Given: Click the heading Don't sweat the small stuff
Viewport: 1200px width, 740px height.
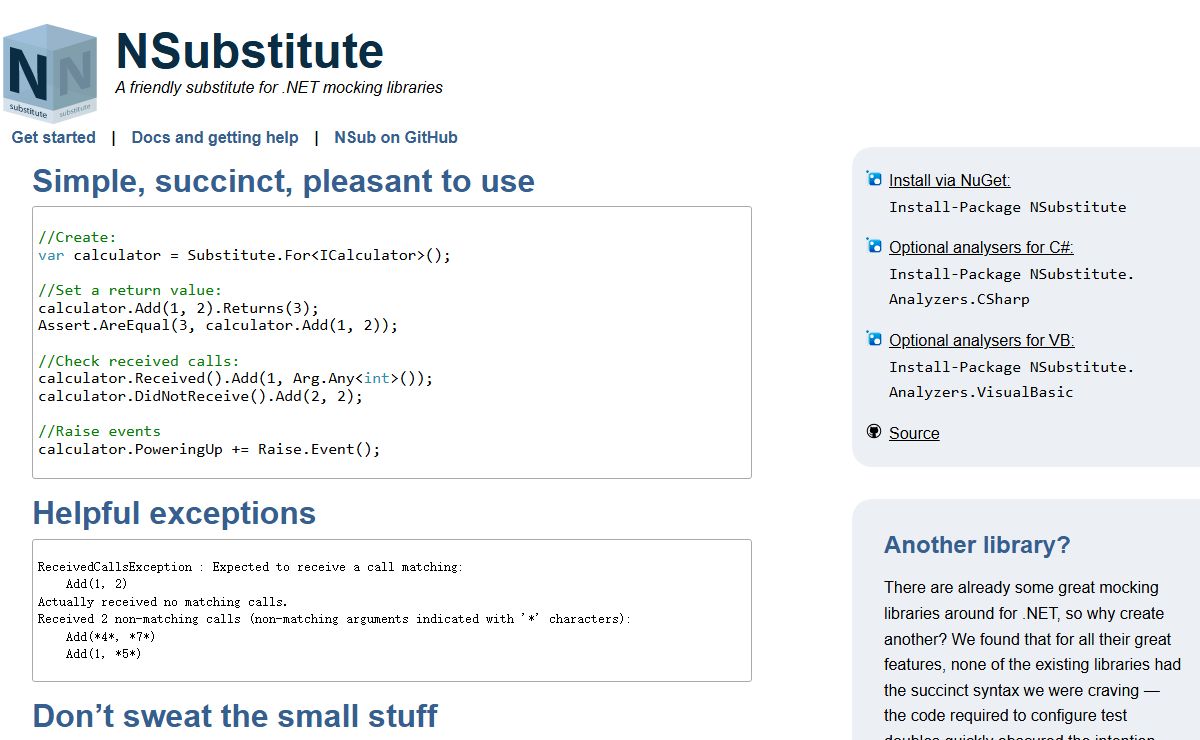Looking at the screenshot, I should [235, 716].
